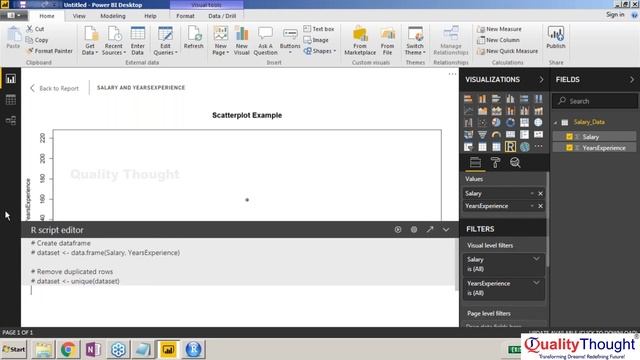
Task: Click New Visual in the ribbon
Action: click(x=242, y=40)
